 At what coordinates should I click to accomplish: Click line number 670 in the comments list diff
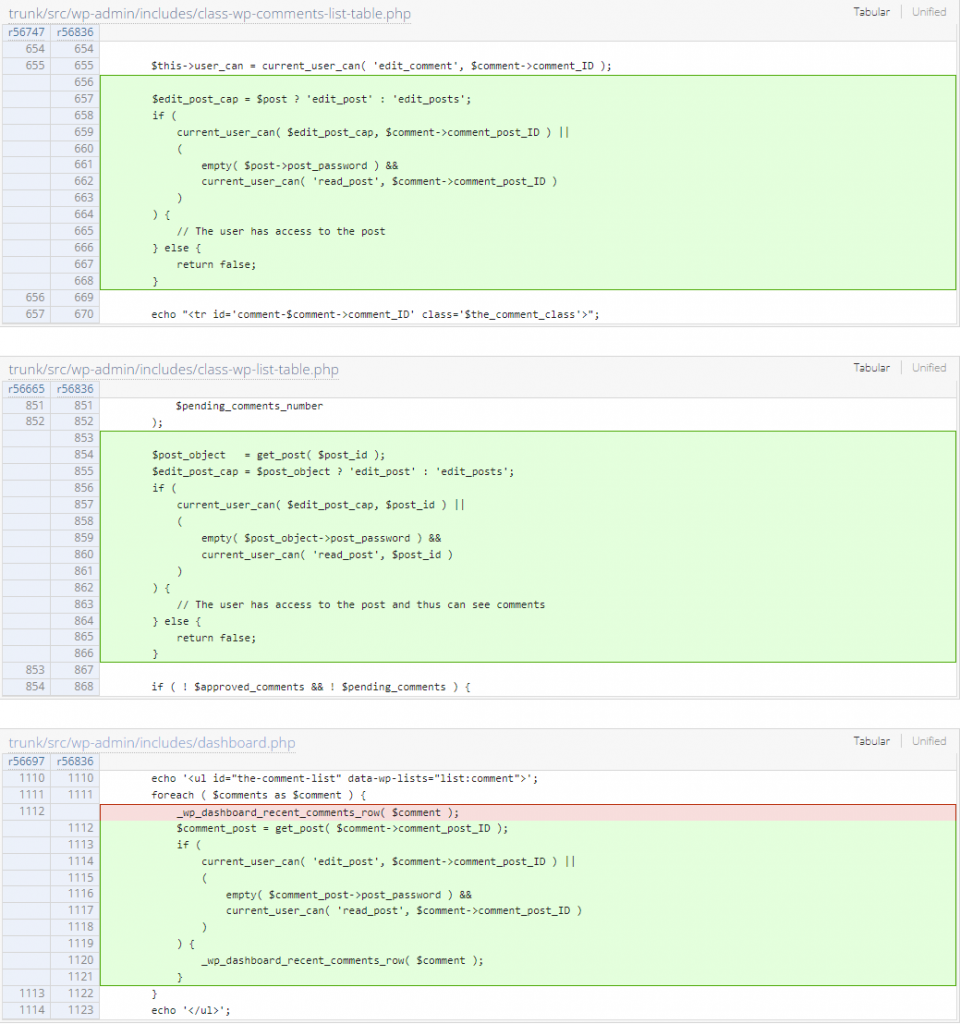point(83,312)
